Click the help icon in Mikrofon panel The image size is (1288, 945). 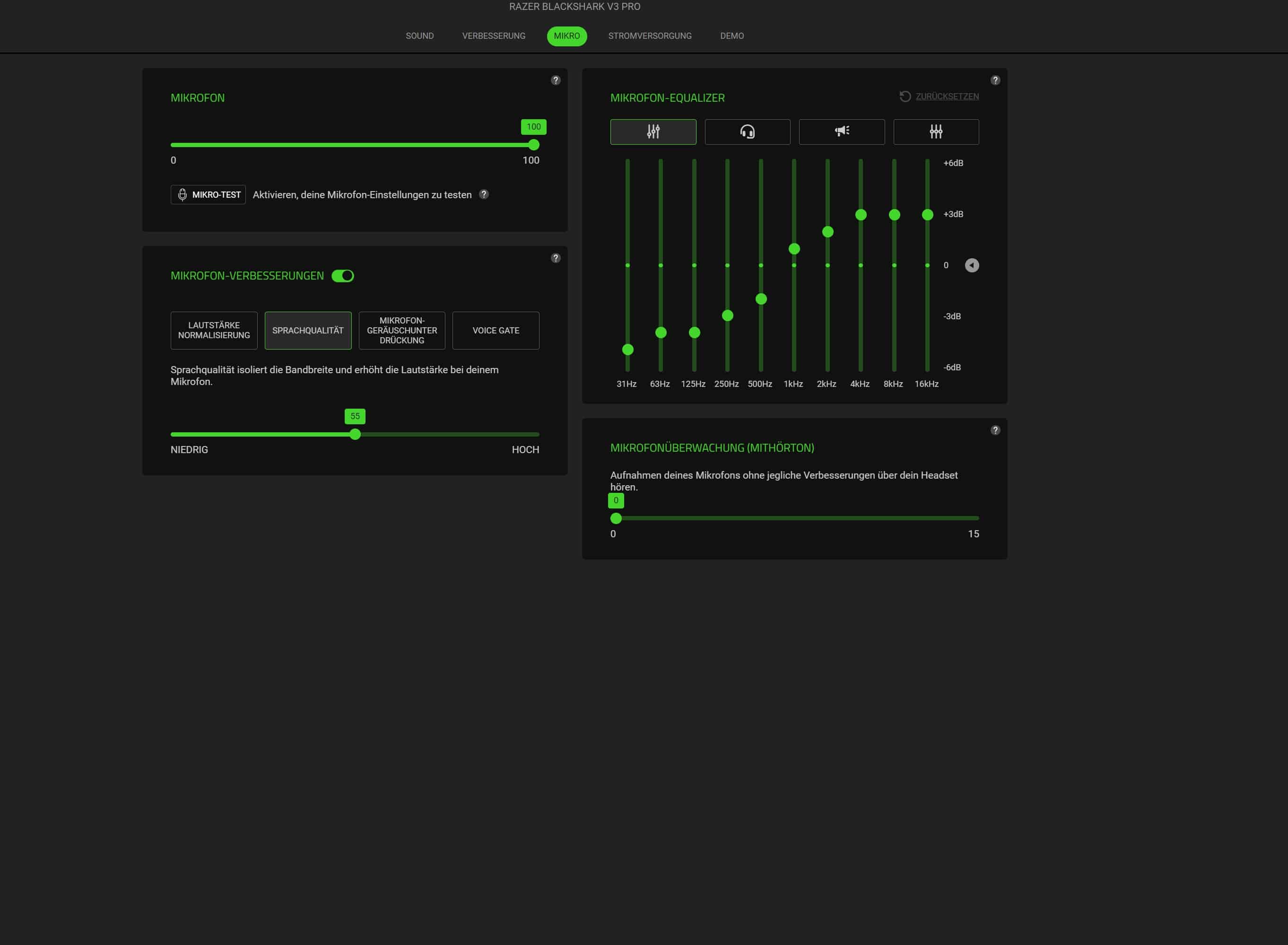click(x=556, y=80)
